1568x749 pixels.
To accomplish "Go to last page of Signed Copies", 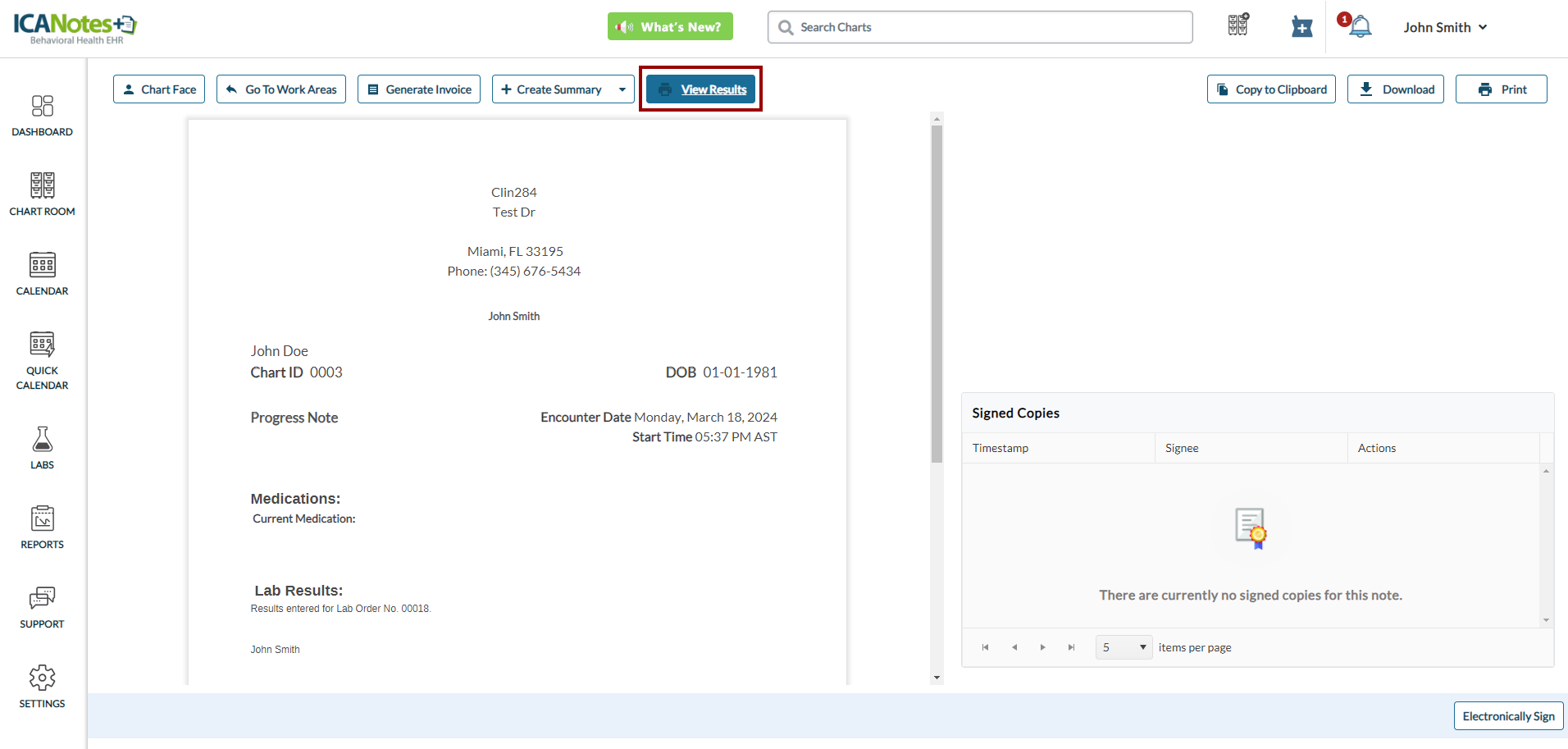I will pyautogui.click(x=1071, y=647).
